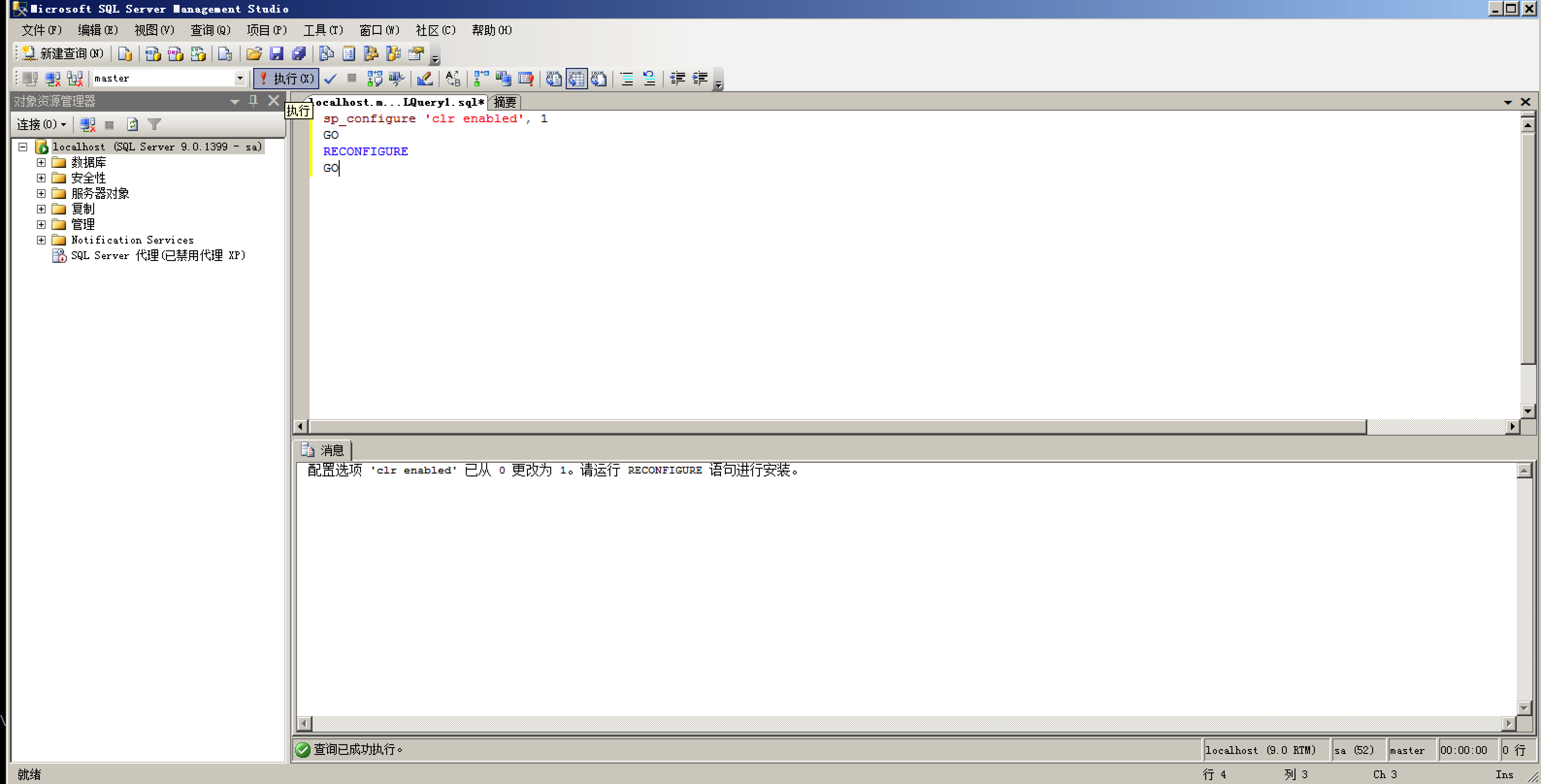Click the query editor horizontal scrollbar
Viewport: 1541px width, 784px height.
[x=837, y=426]
